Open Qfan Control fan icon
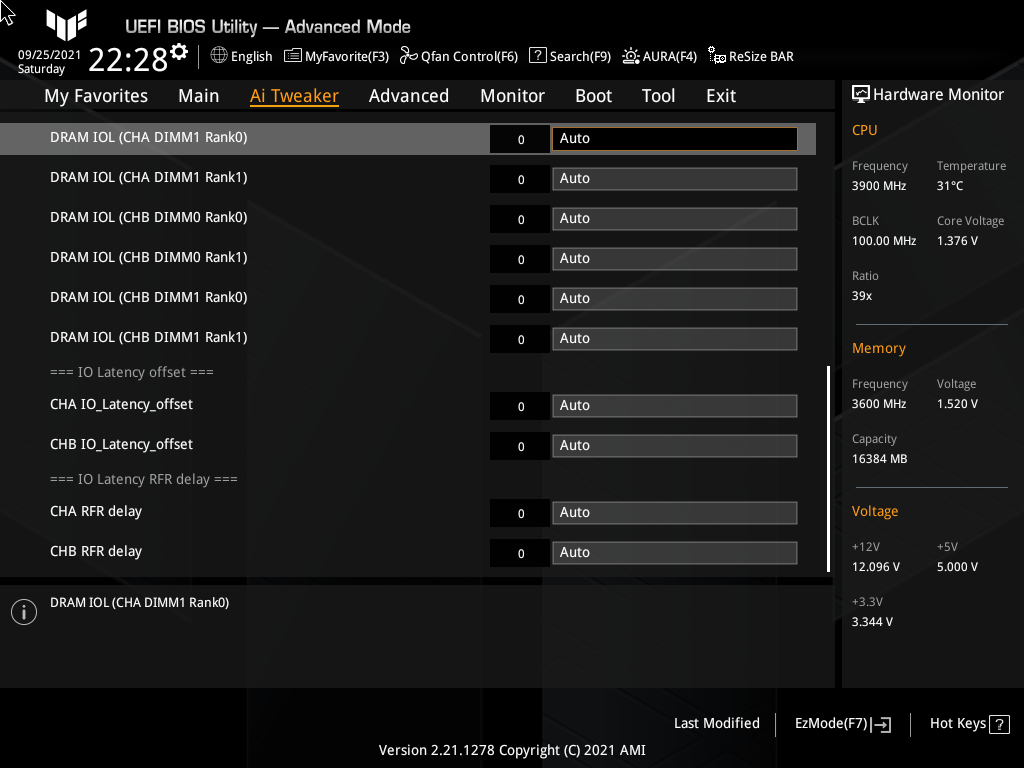 tap(408, 56)
